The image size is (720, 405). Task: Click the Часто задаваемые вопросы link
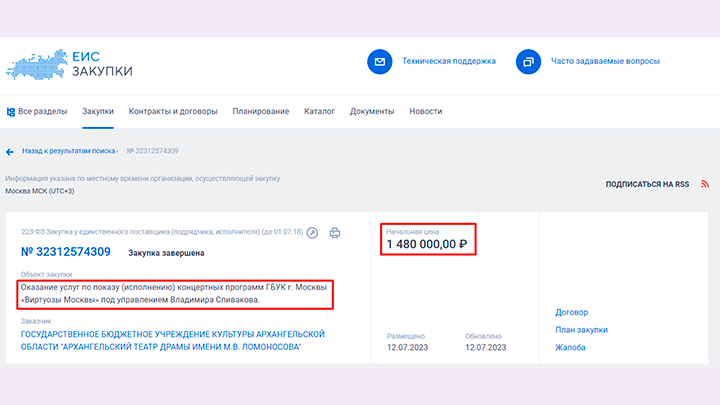pyautogui.click(x=605, y=61)
